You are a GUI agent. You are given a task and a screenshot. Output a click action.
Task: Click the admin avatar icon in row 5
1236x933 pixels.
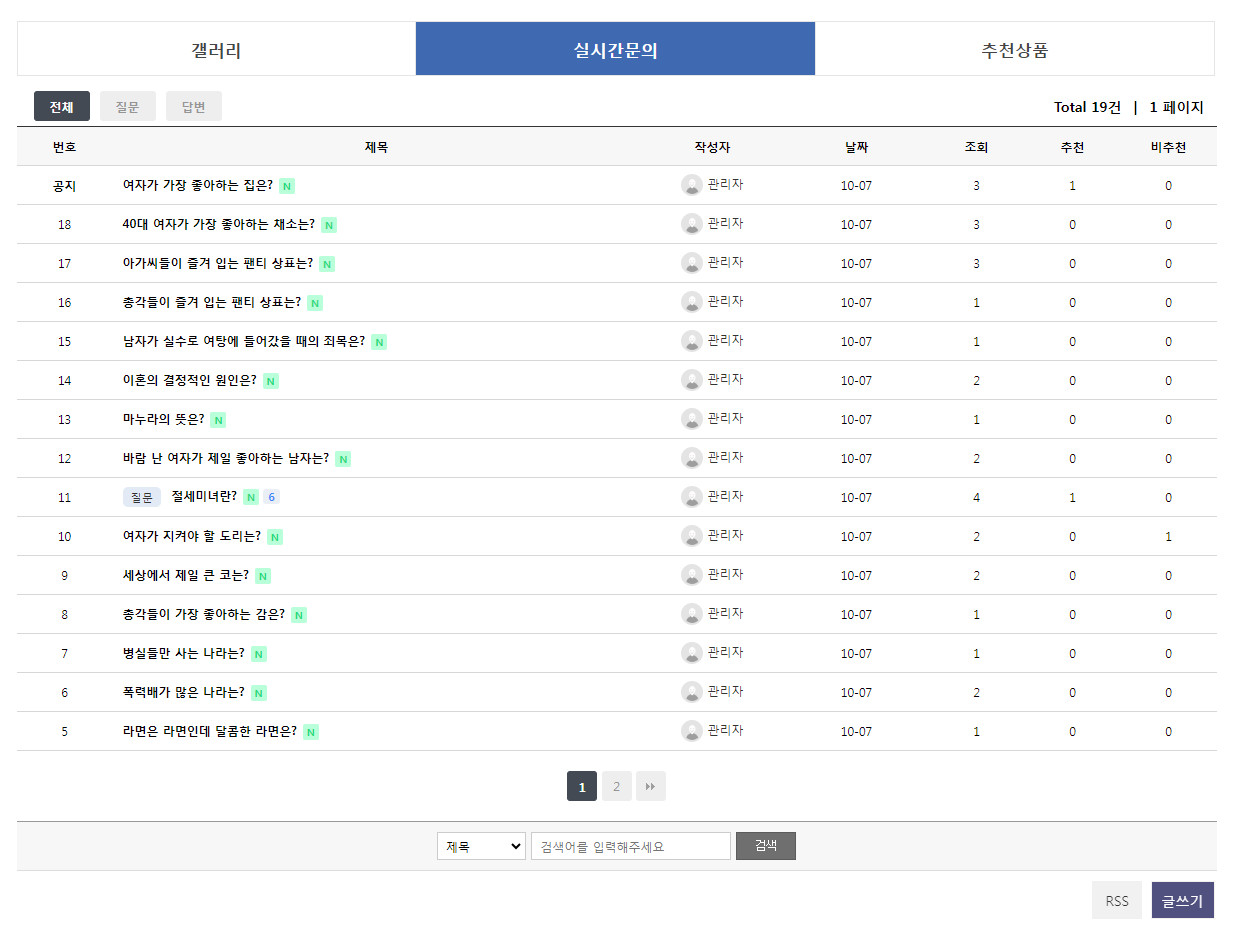tap(691, 731)
